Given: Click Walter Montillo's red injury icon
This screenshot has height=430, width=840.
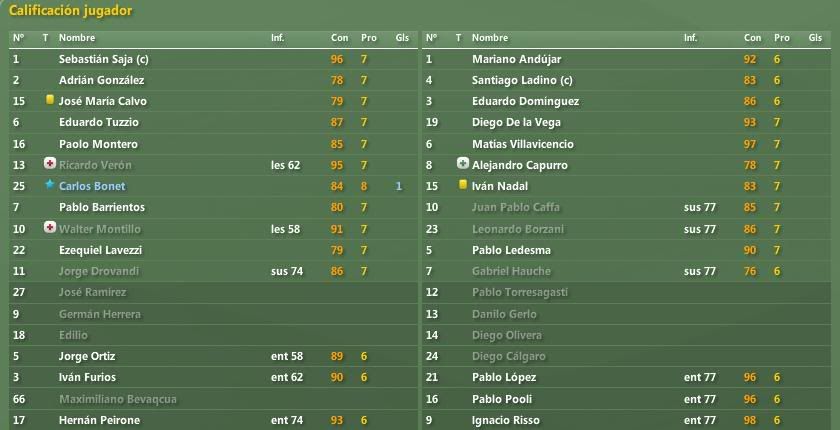Looking at the screenshot, I should point(50,228).
